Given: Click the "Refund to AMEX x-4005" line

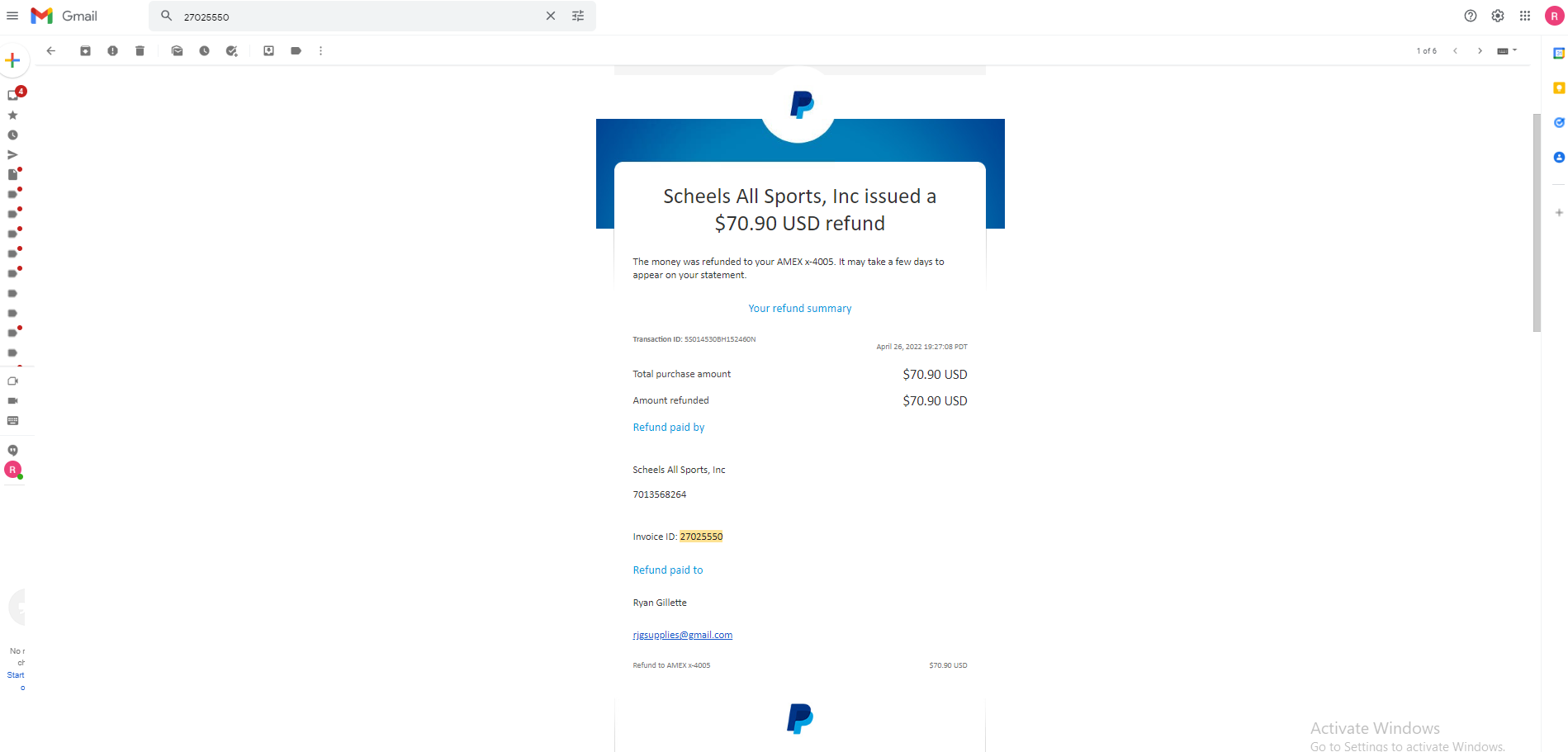Looking at the screenshot, I should click(671, 665).
